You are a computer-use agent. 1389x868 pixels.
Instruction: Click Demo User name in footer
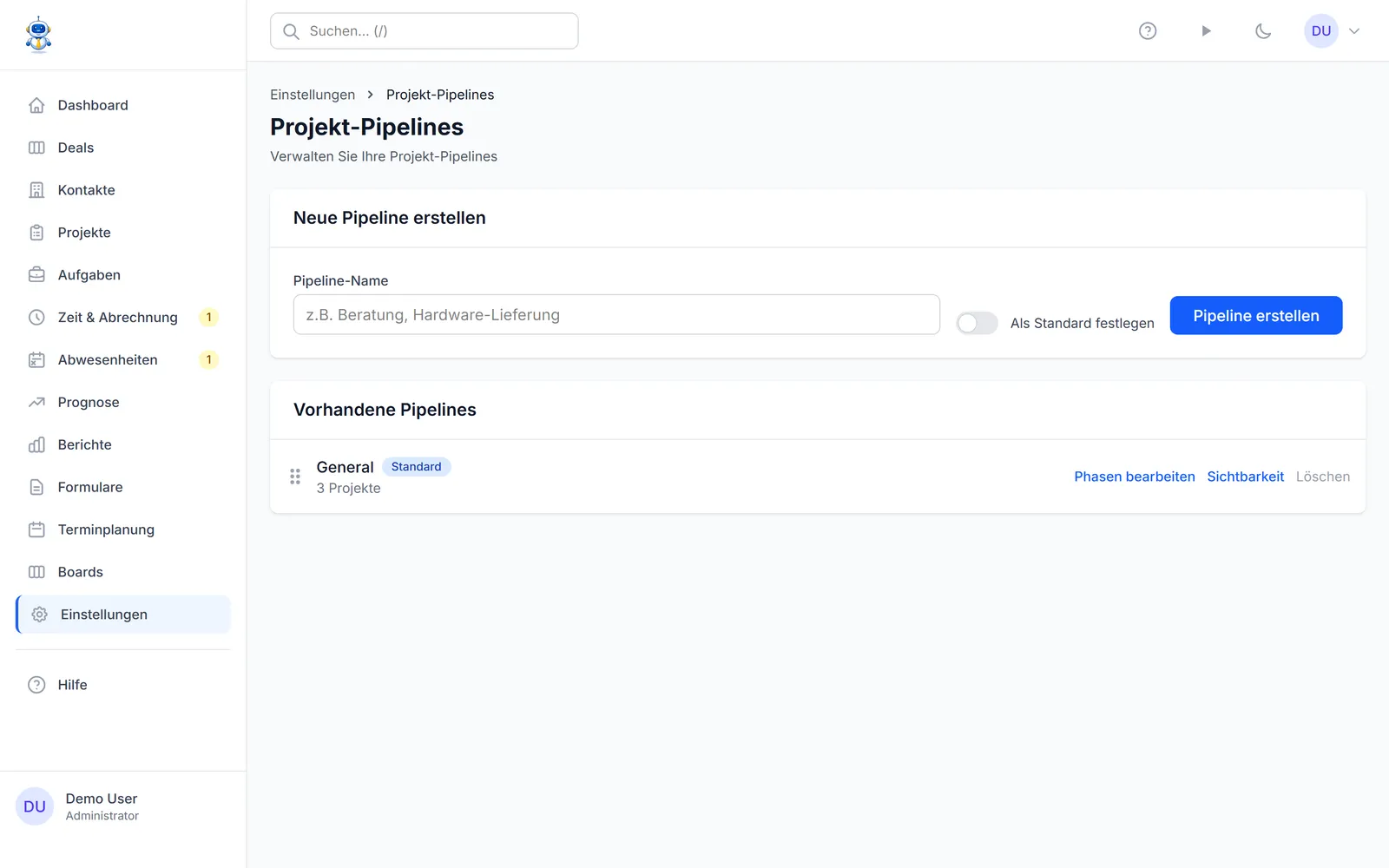(x=102, y=799)
